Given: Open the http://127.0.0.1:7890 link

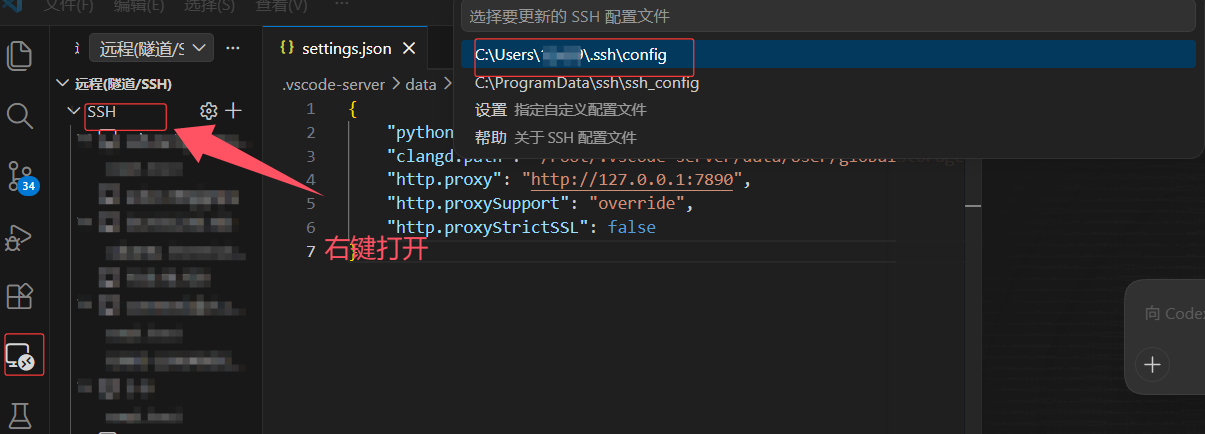Looking at the screenshot, I should tap(632, 180).
